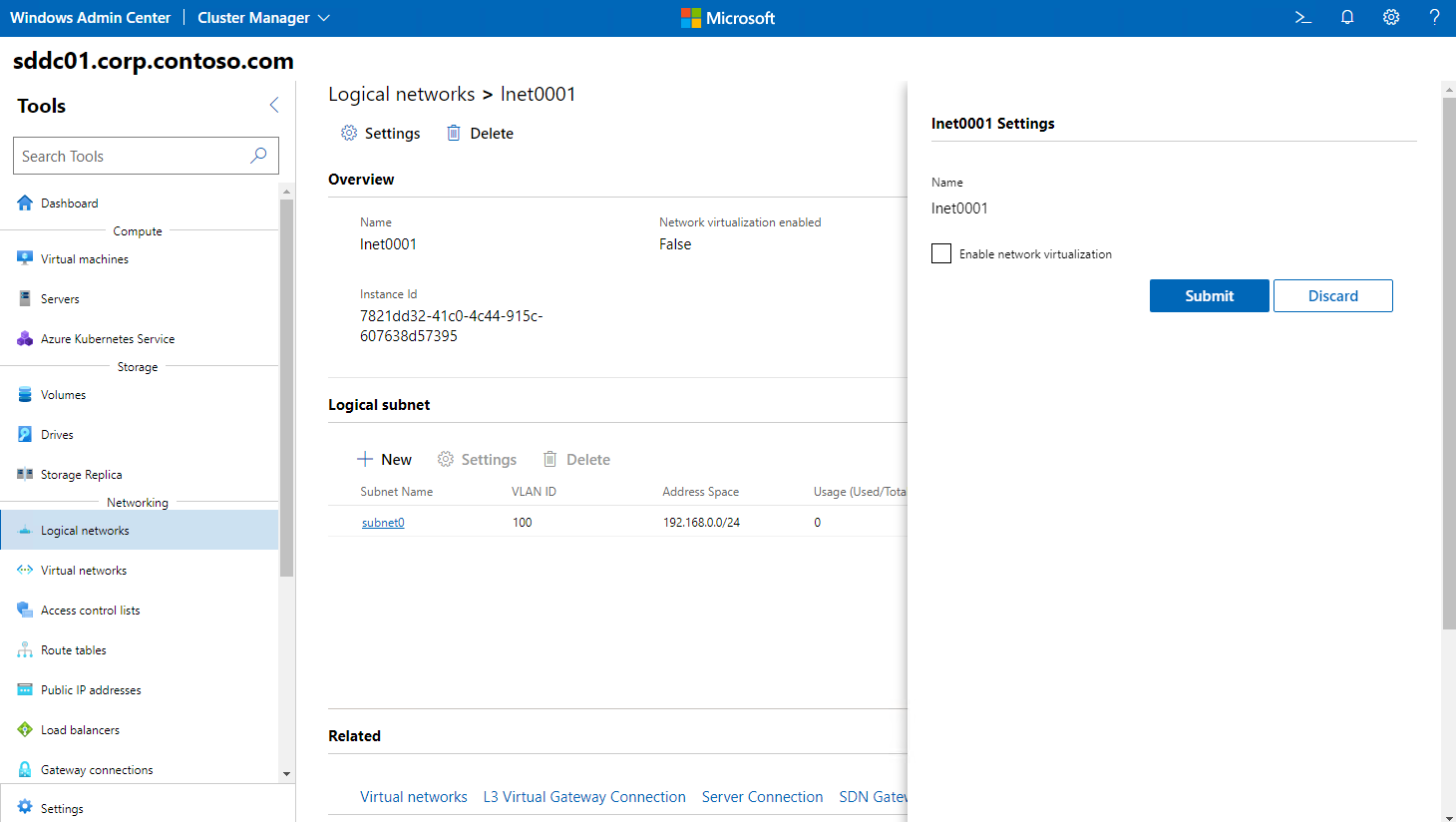
Task: Select the Logical networks icon
Action: pyautogui.click(x=25, y=530)
